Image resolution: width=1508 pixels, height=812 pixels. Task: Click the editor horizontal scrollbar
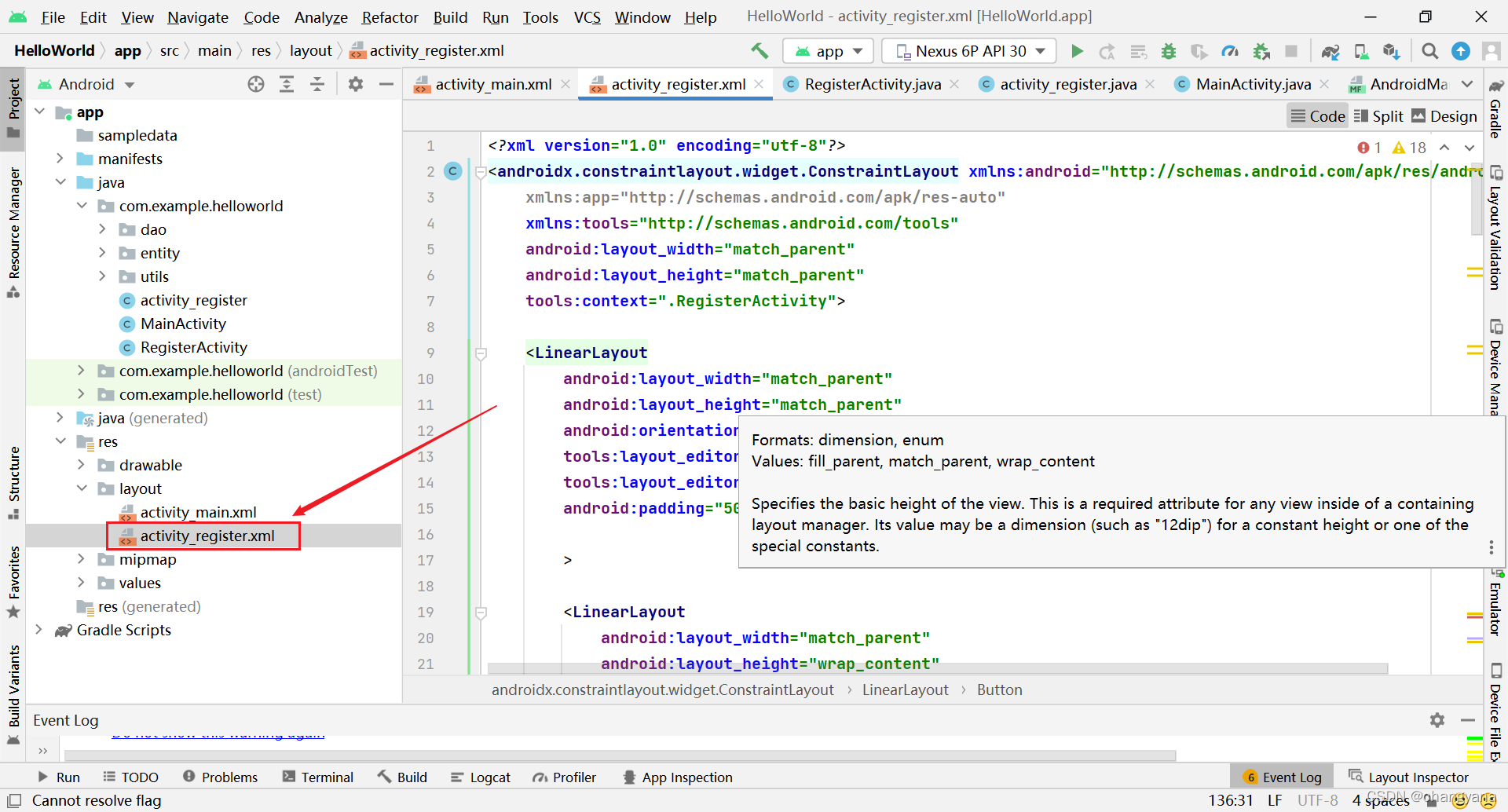point(937,668)
